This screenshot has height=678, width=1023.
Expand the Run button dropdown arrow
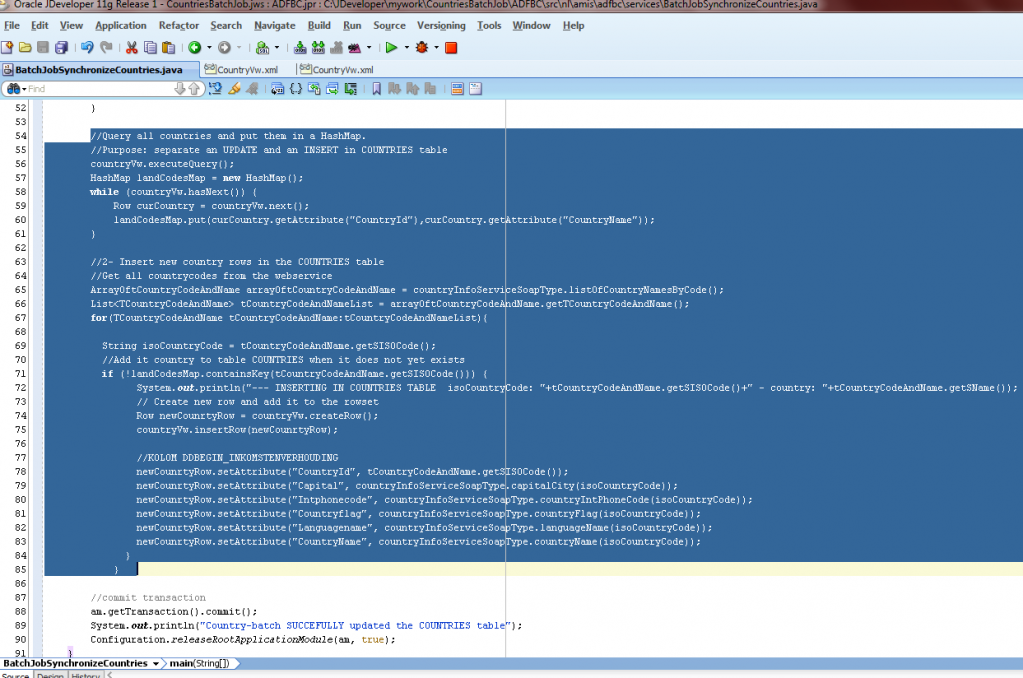[405, 47]
